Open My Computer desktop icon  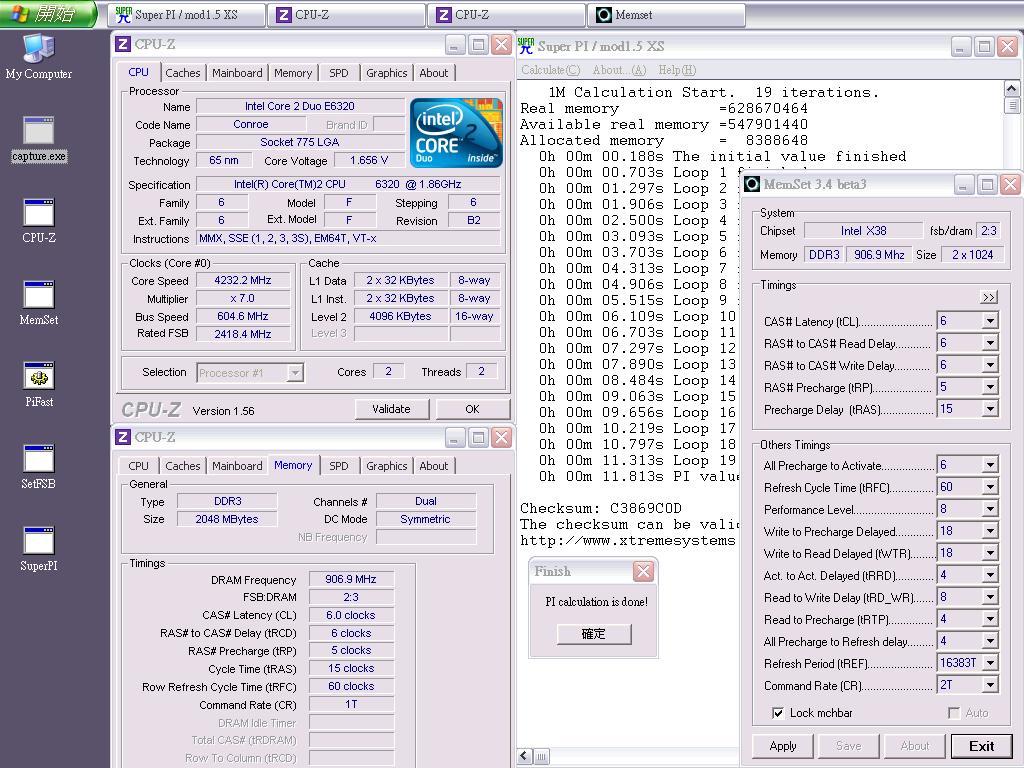[x=39, y=56]
